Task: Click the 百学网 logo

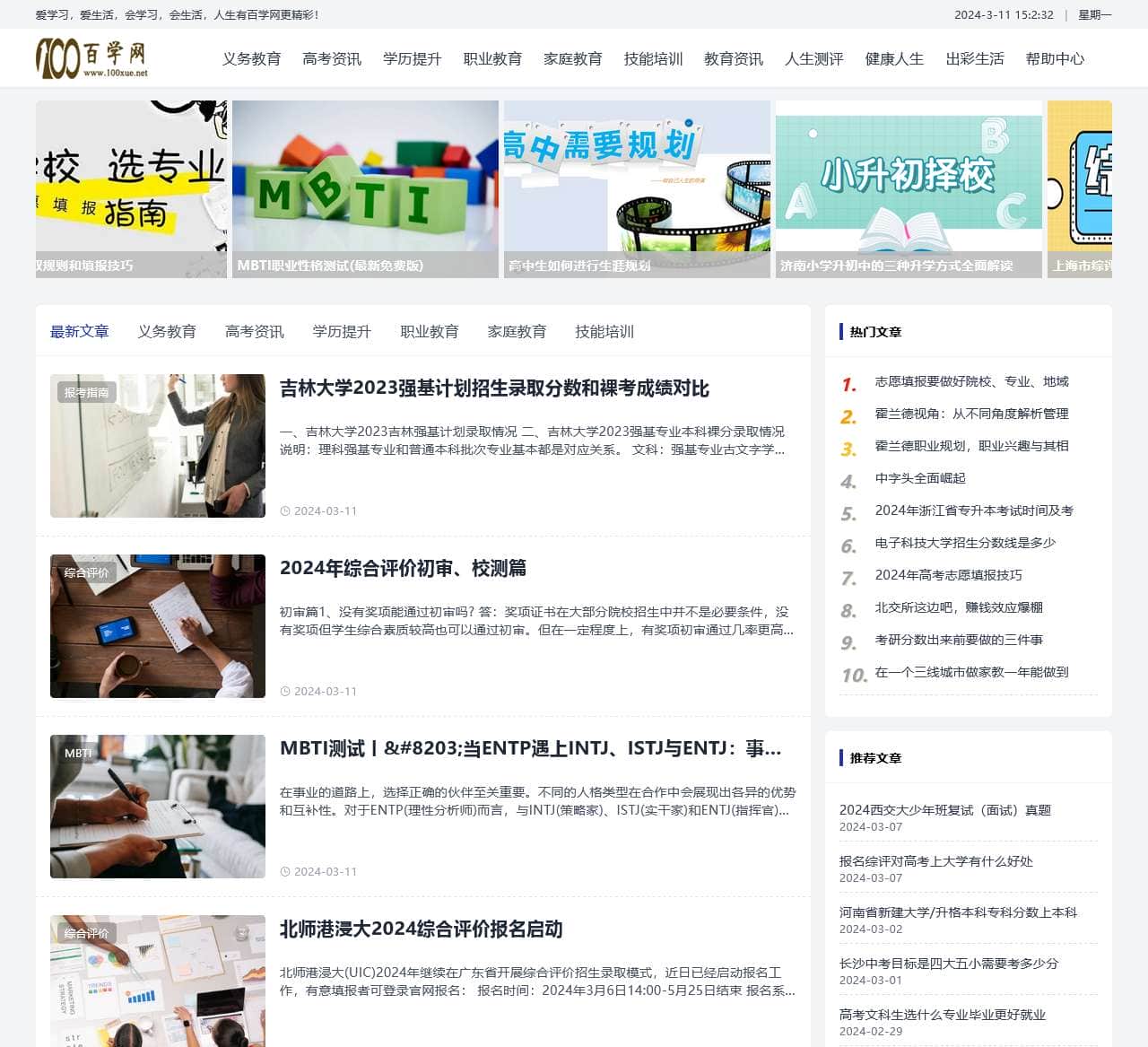Action: tap(90, 57)
